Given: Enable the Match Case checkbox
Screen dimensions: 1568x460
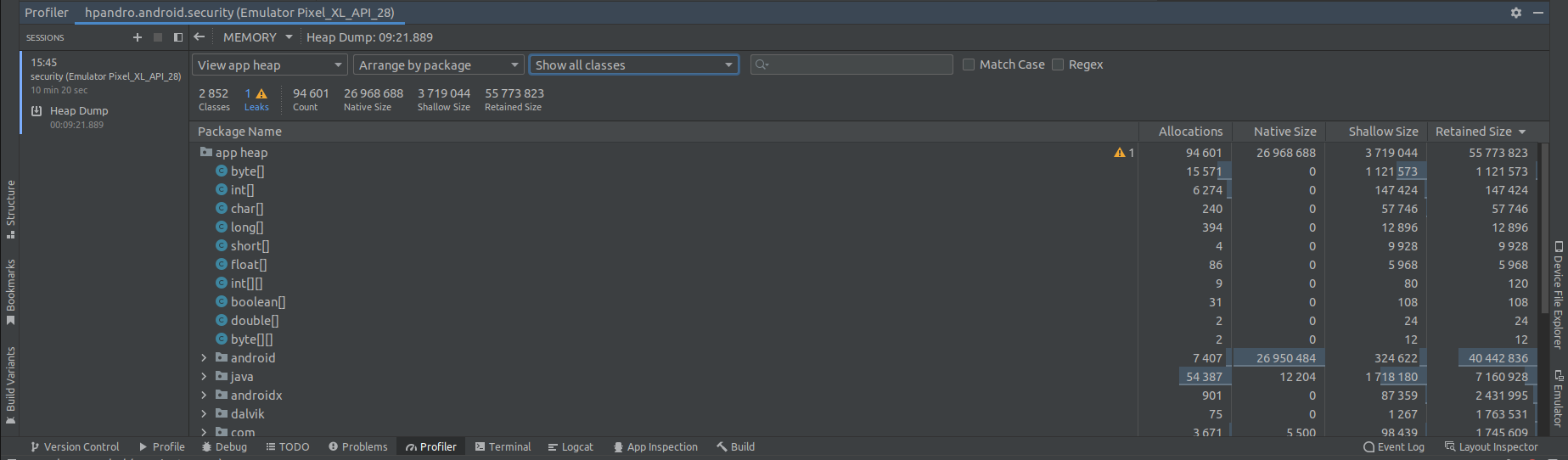Looking at the screenshot, I should point(969,65).
